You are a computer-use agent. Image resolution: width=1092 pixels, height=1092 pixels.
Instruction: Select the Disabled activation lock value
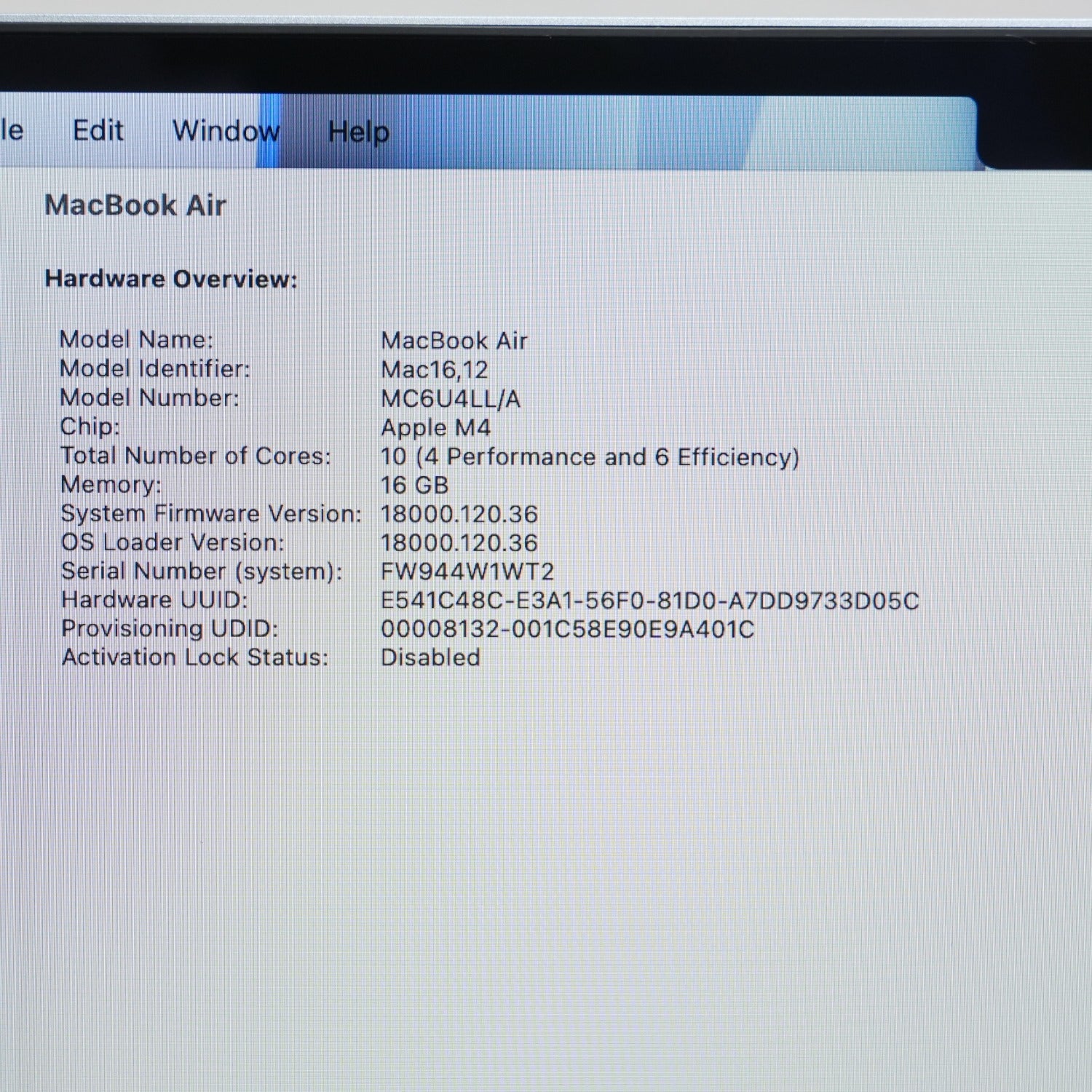[x=430, y=657]
